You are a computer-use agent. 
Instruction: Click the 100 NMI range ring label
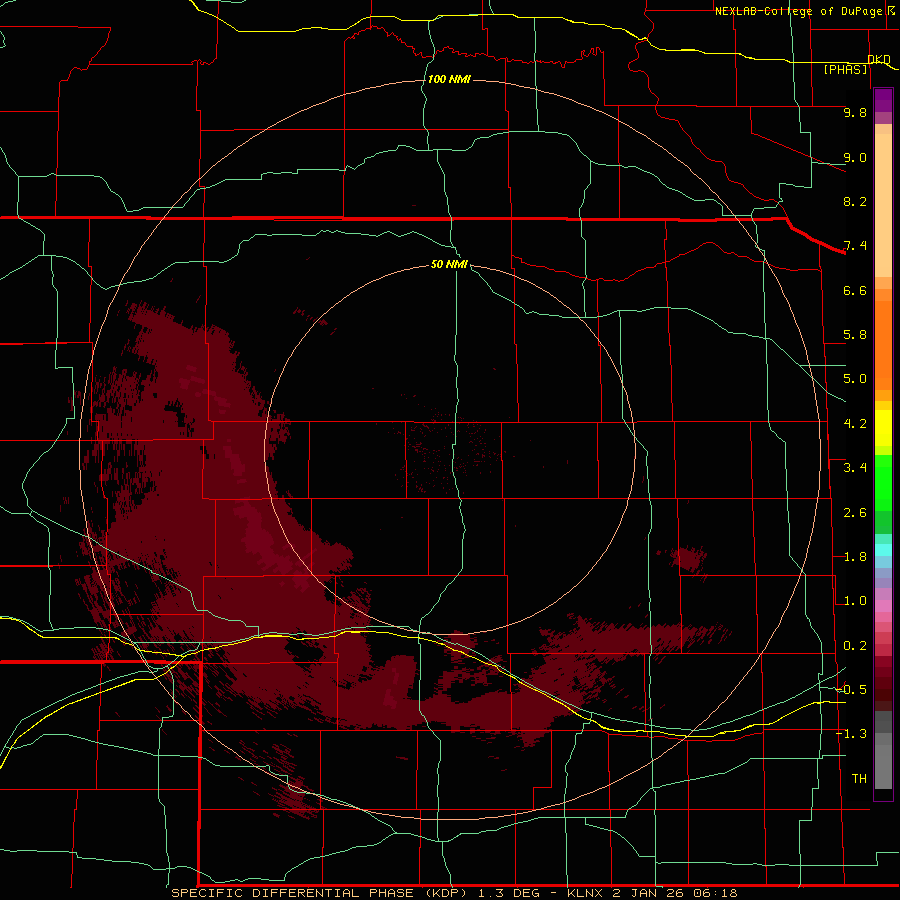tap(449, 79)
